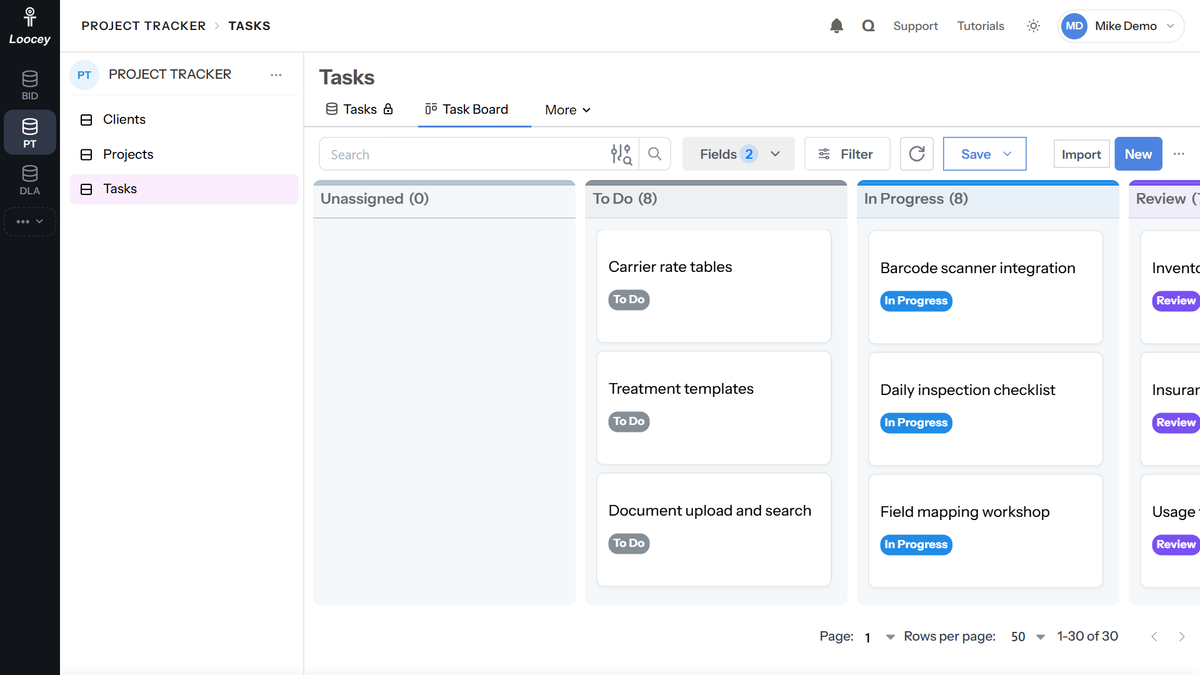Open the Document upload and search card
The image size is (1200, 675).
[x=714, y=530]
